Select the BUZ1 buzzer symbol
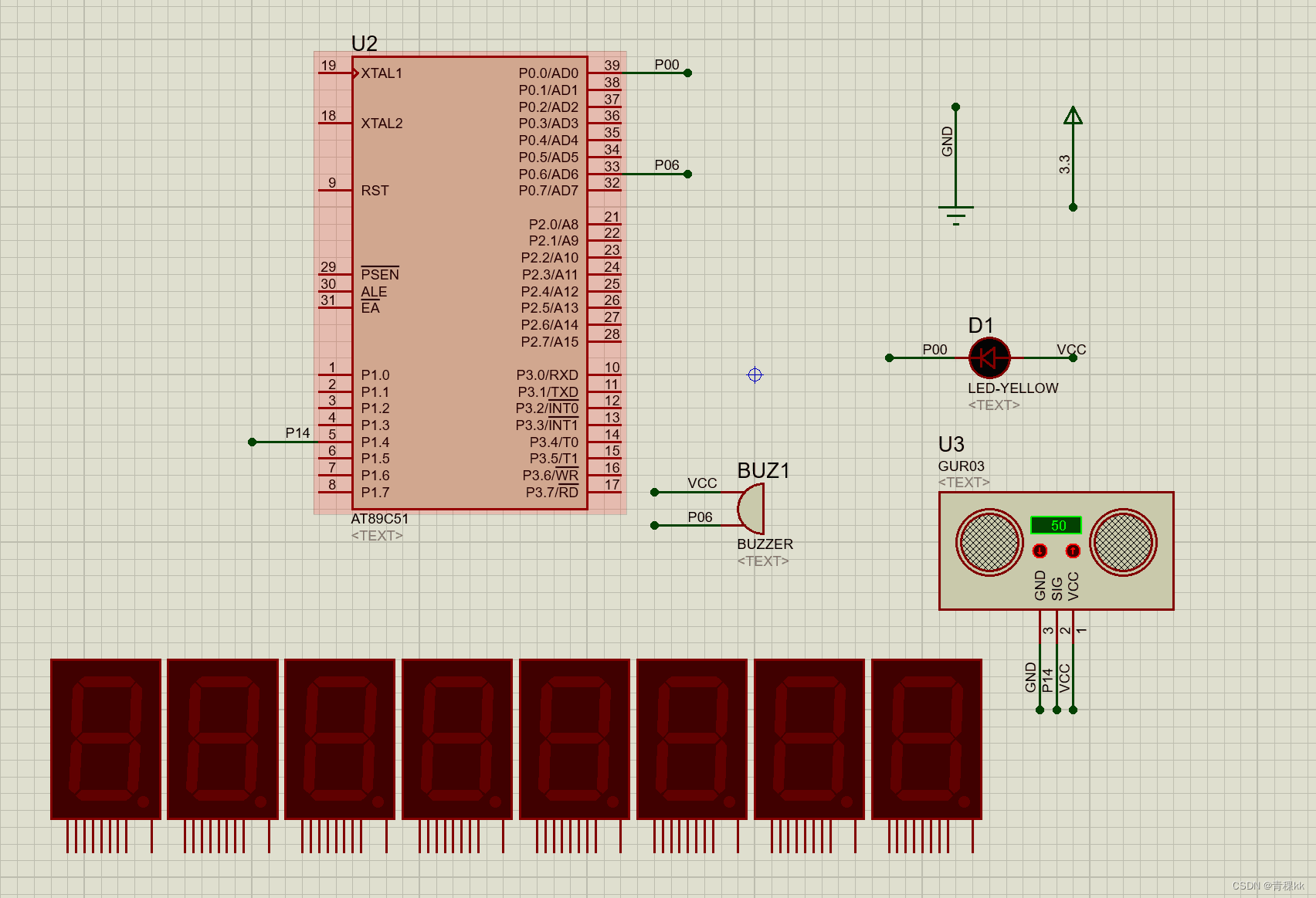Screen dimensions: 1316x898 751,509
